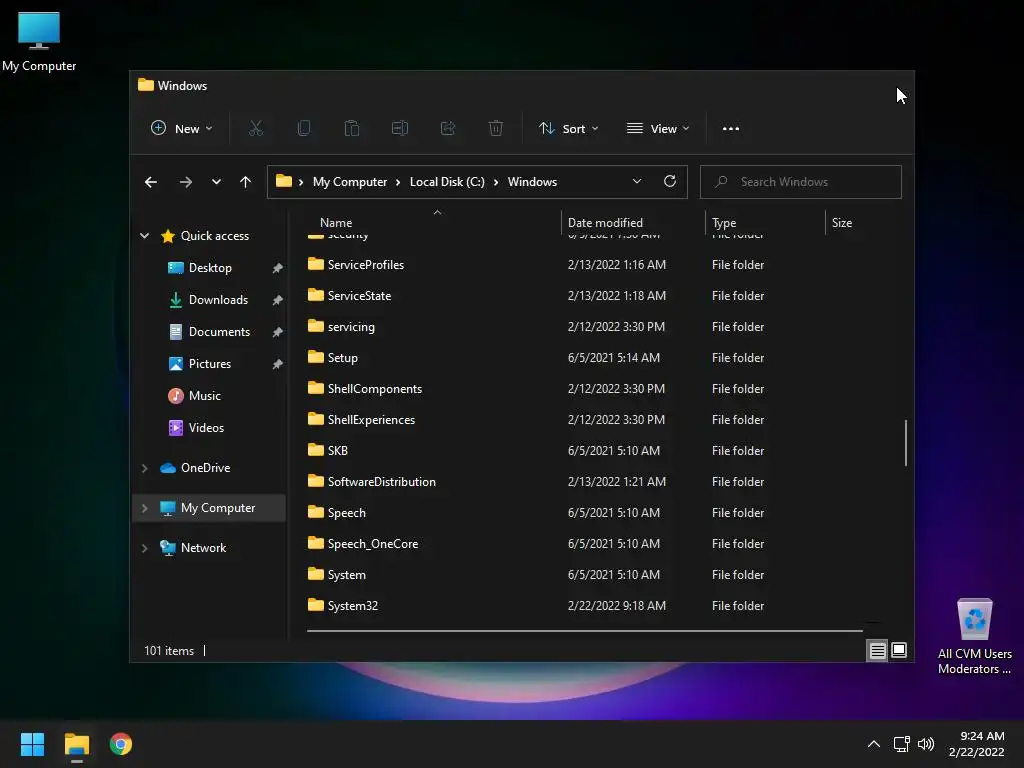The image size is (1024, 768).
Task: Select the SoftwareDistribution folder row
Action: click(584, 482)
